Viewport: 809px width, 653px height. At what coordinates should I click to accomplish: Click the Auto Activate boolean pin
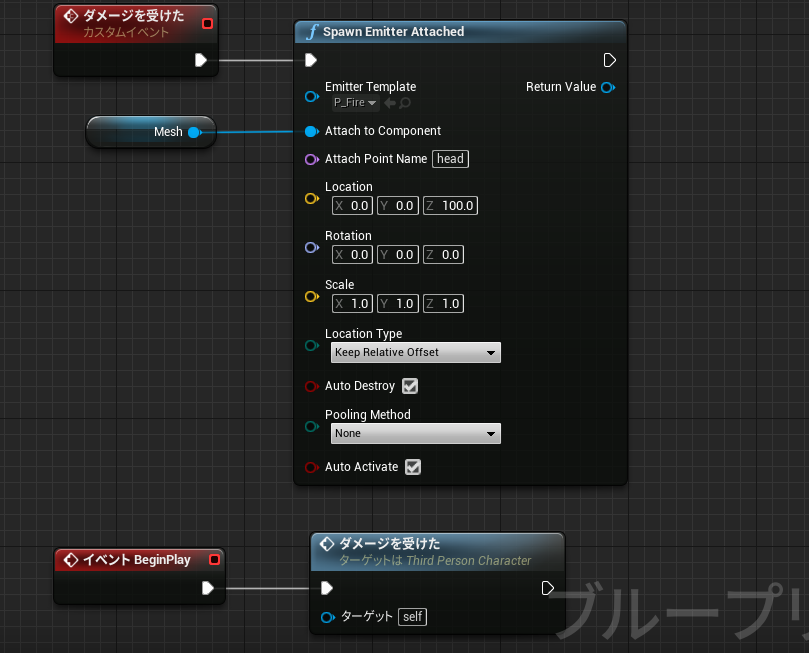coord(312,467)
